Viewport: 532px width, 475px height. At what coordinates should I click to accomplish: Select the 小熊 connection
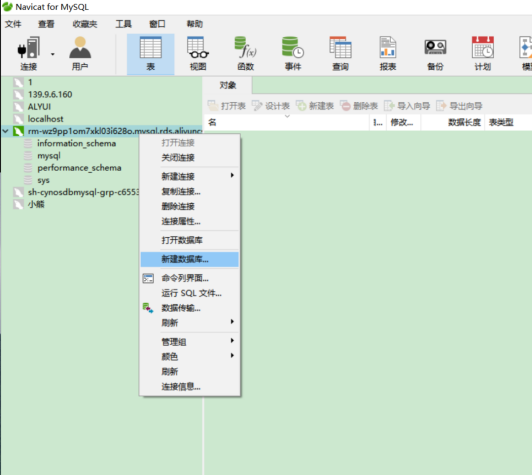36,204
